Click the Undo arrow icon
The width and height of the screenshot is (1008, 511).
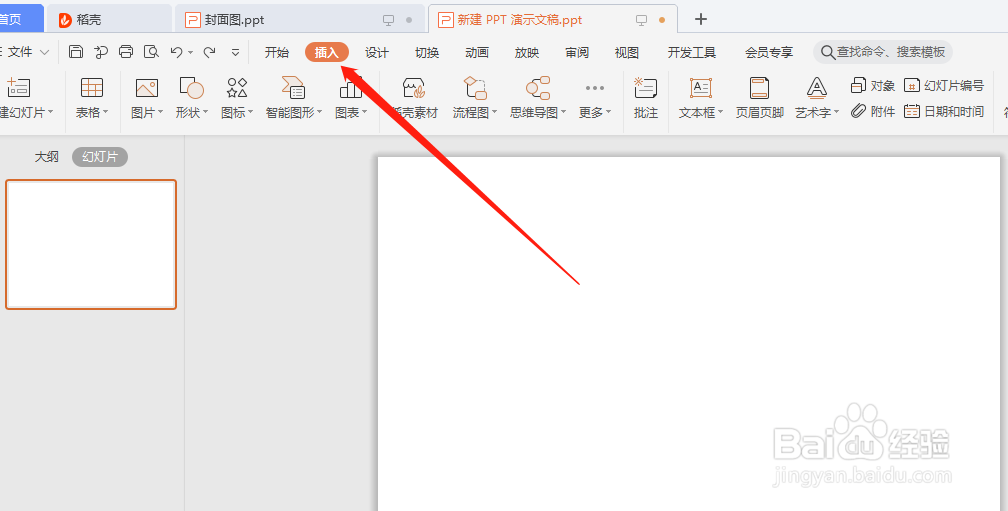click(176, 52)
